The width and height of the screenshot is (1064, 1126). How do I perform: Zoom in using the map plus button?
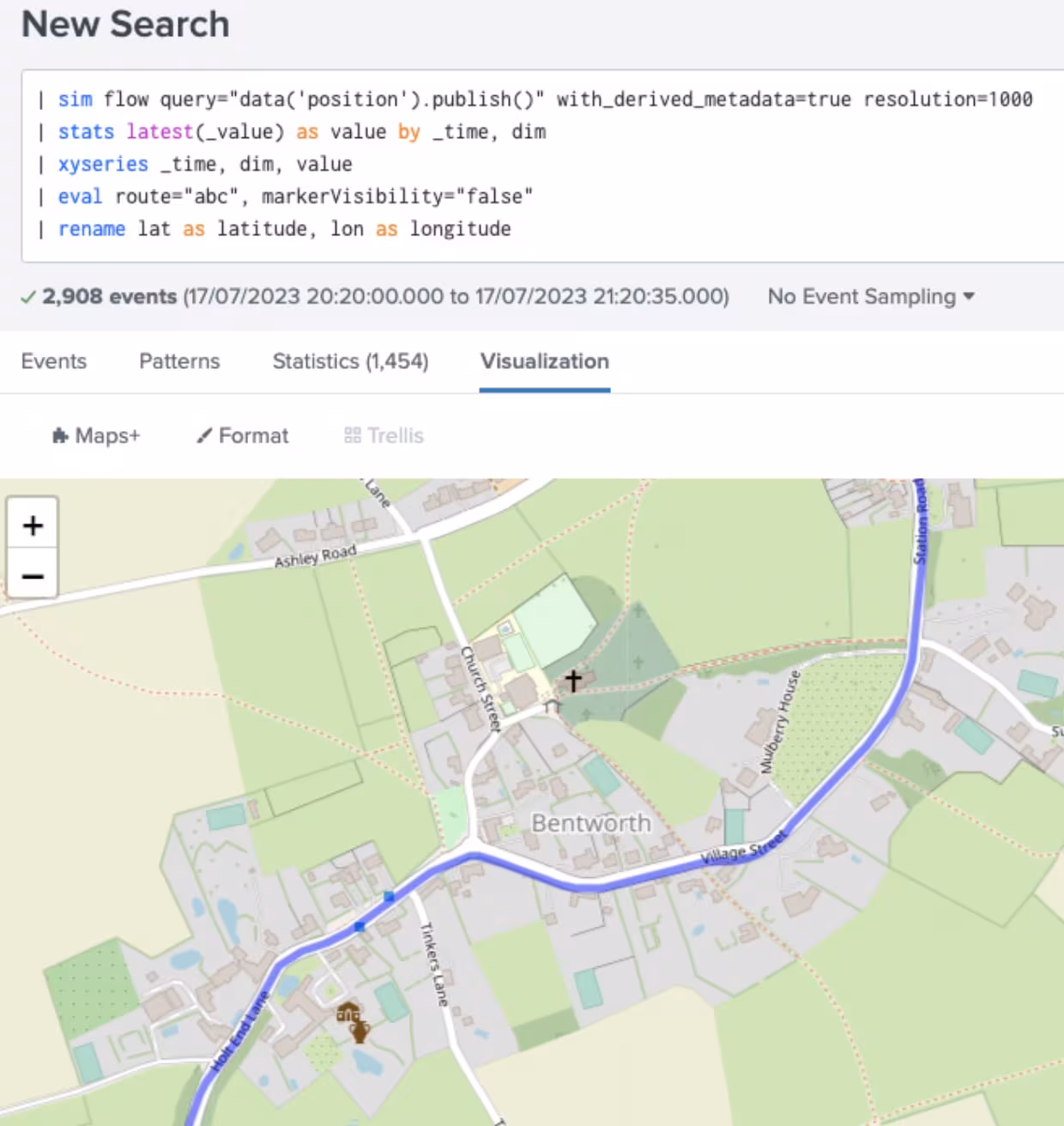click(x=33, y=524)
